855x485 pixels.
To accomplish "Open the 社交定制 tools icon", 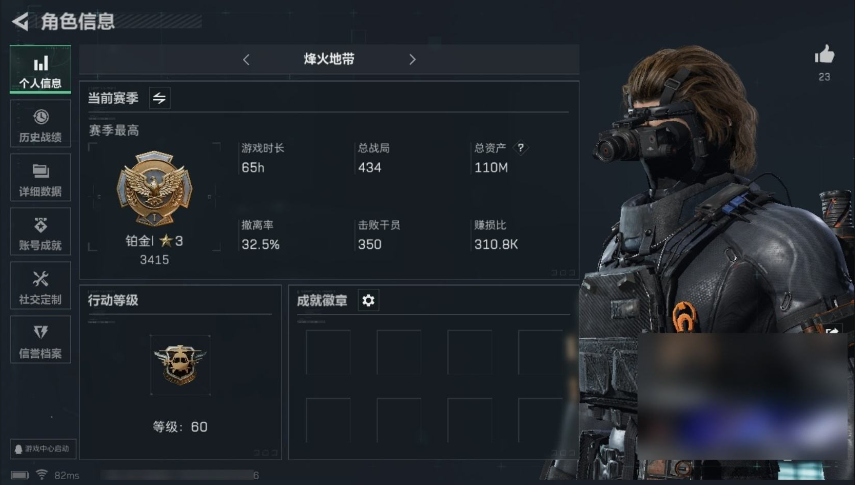I will pyautogui.click(x=40, y=286).
